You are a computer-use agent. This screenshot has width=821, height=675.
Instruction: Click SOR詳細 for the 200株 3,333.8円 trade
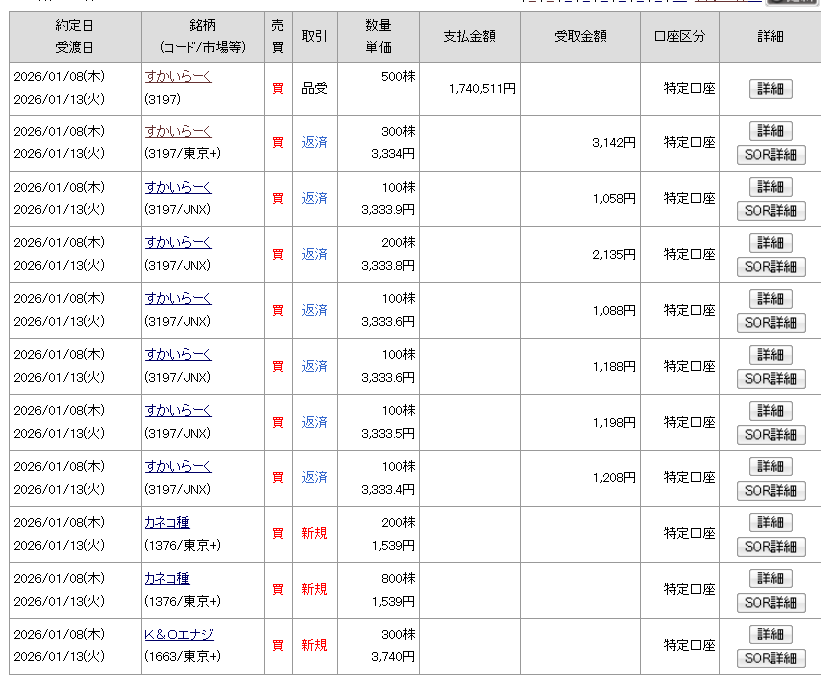(770, 267)
